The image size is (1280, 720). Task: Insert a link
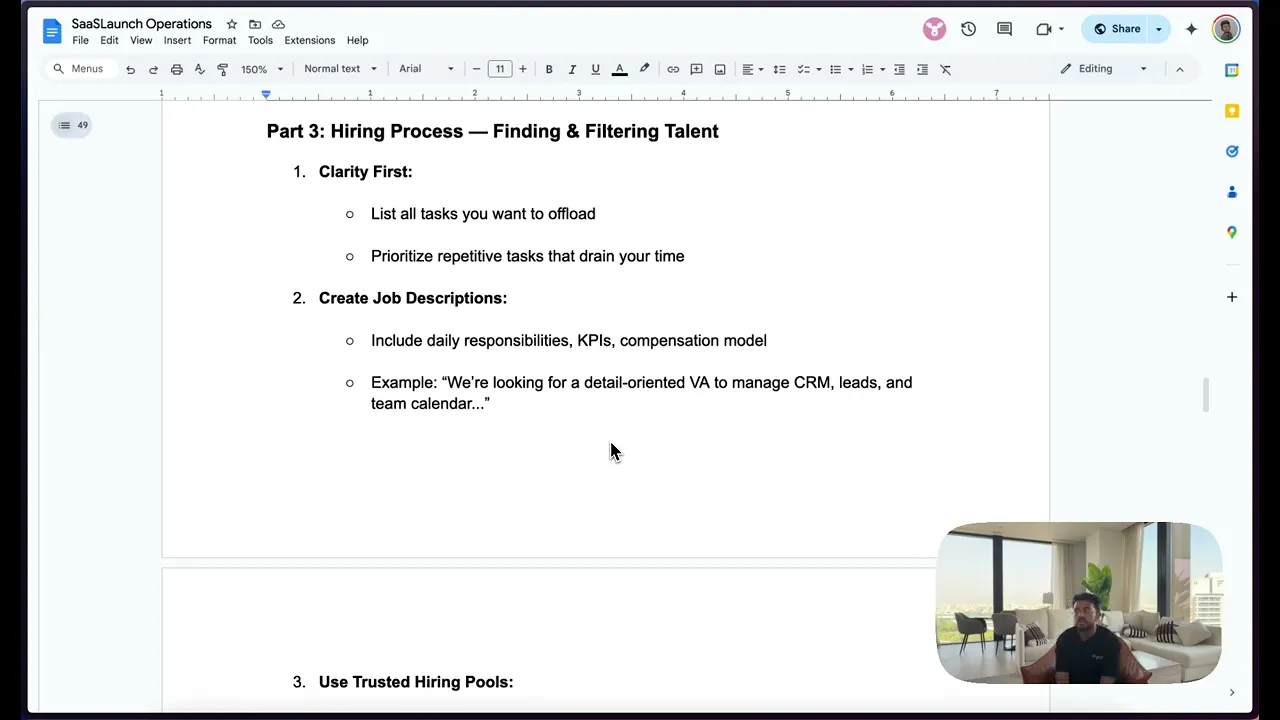(x=673, y=69)
